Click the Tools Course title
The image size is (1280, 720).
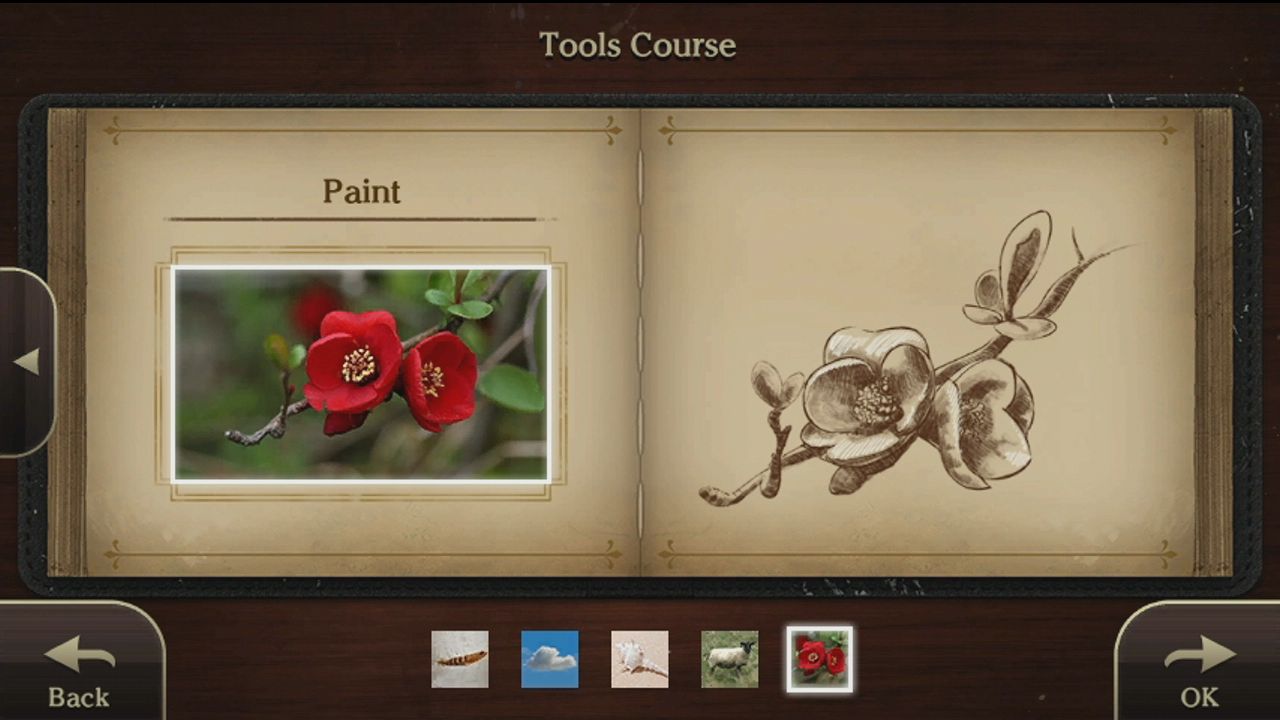tap(638, 45)
